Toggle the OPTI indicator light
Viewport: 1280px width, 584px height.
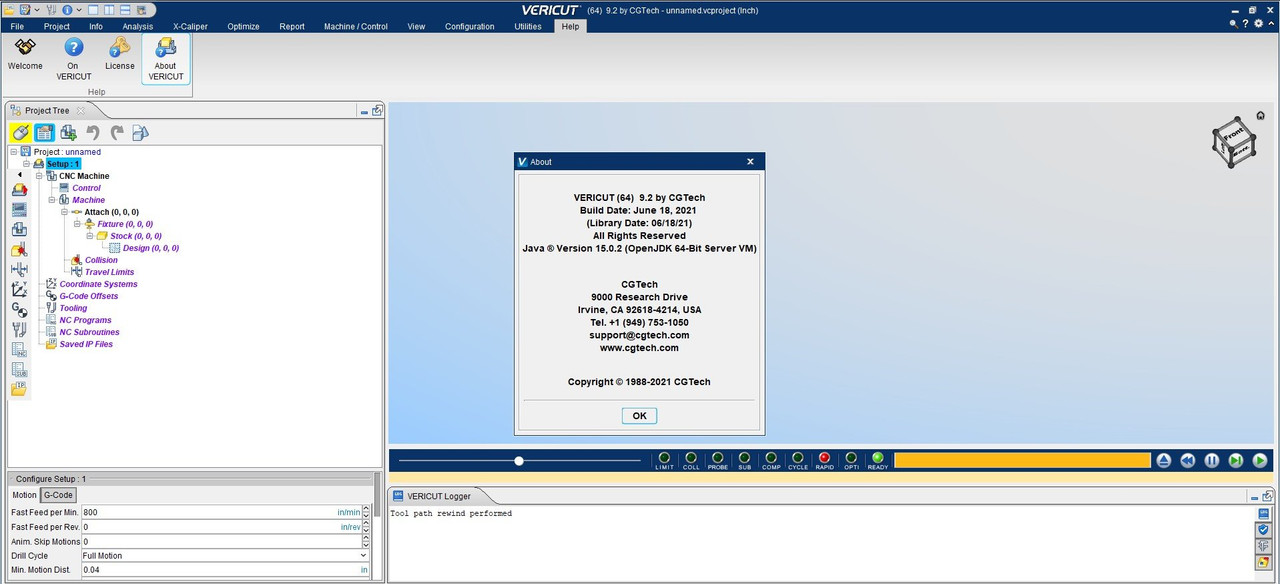(851, 458)
